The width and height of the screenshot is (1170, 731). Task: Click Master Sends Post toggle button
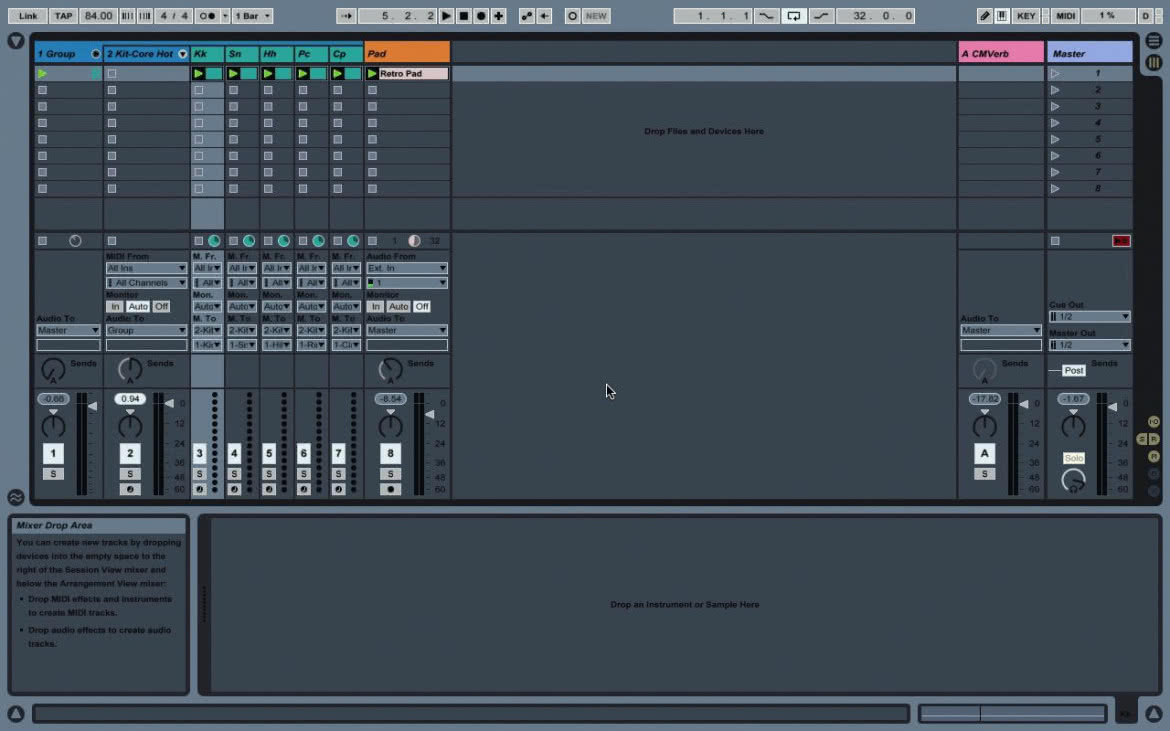click(1074, 371)
